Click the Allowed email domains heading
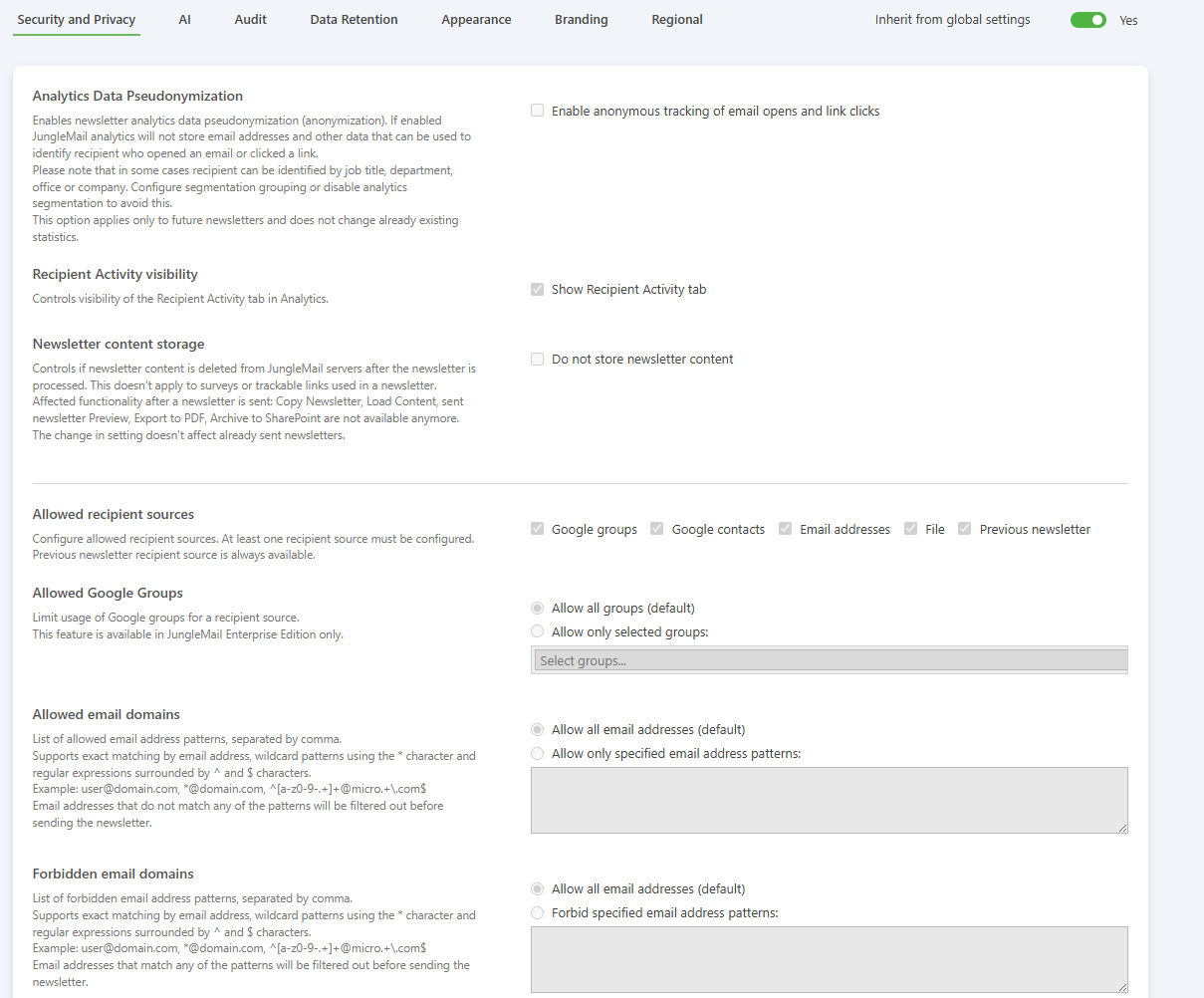Viewport: 1204px width, 998px height. click(107, 714)
